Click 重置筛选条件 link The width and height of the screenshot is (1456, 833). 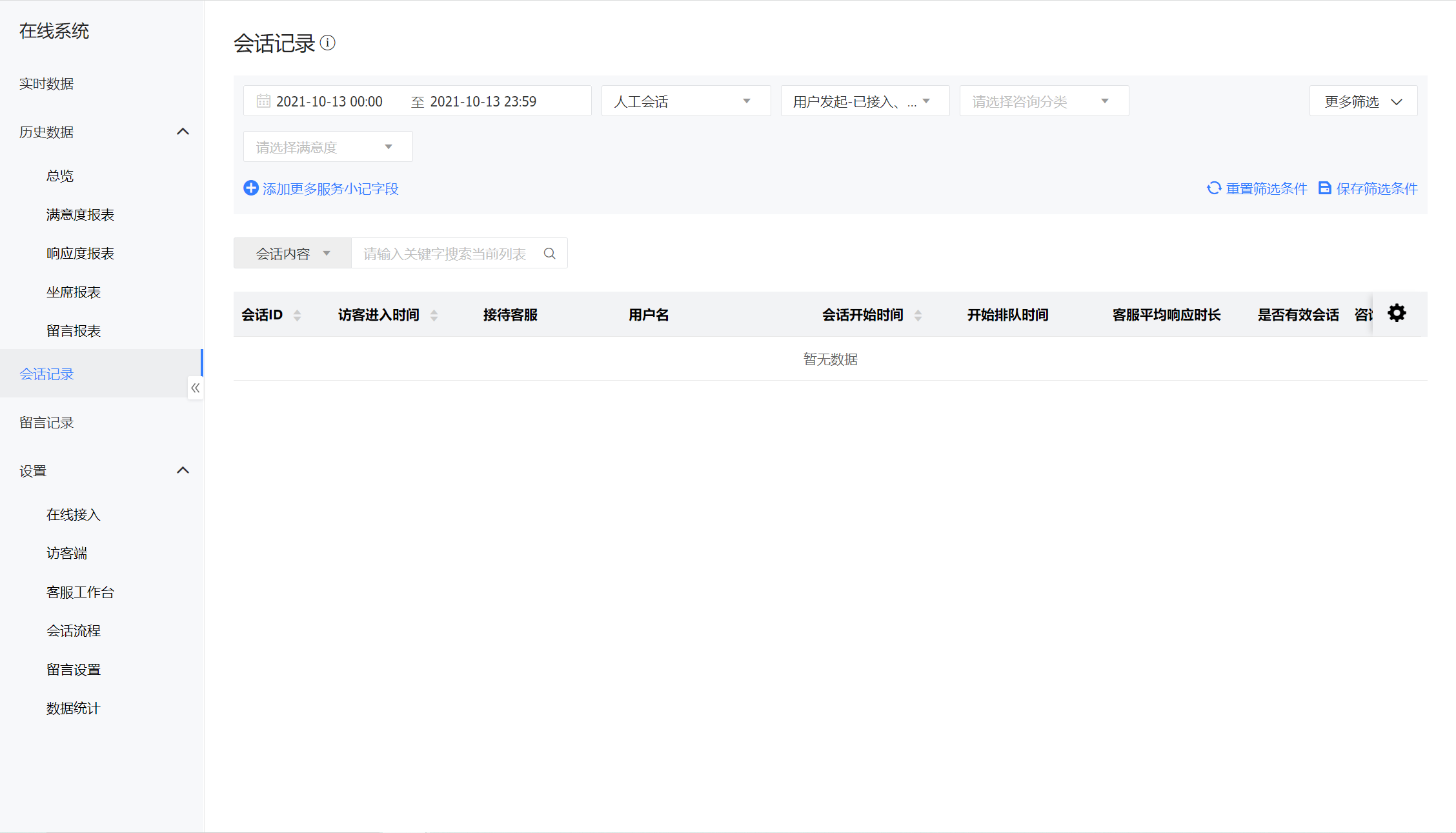click(1266, 188)
